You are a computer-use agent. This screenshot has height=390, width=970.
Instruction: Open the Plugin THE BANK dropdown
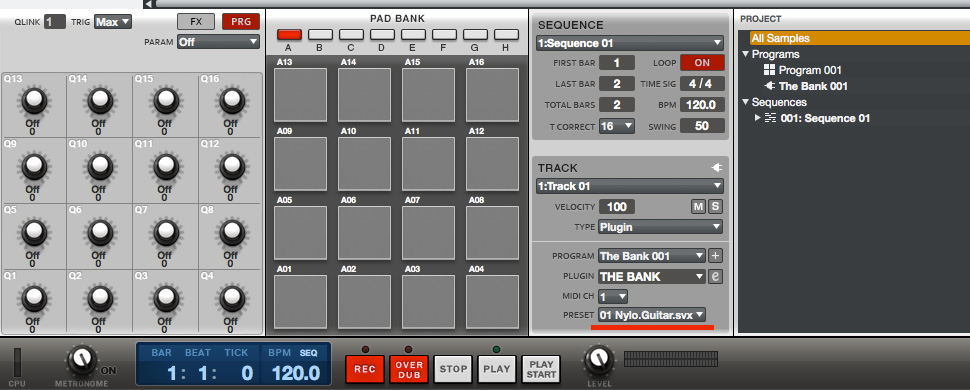pos(651,276)
